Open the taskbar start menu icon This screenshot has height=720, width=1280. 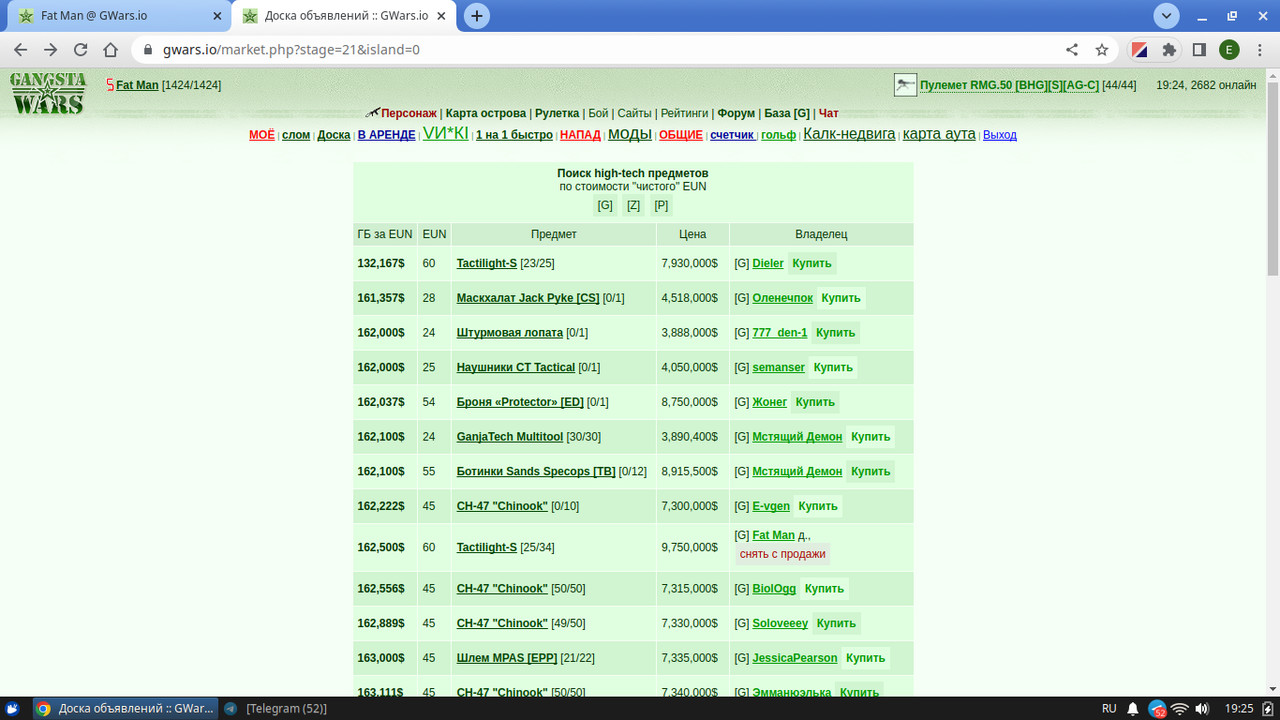[13, 708]
